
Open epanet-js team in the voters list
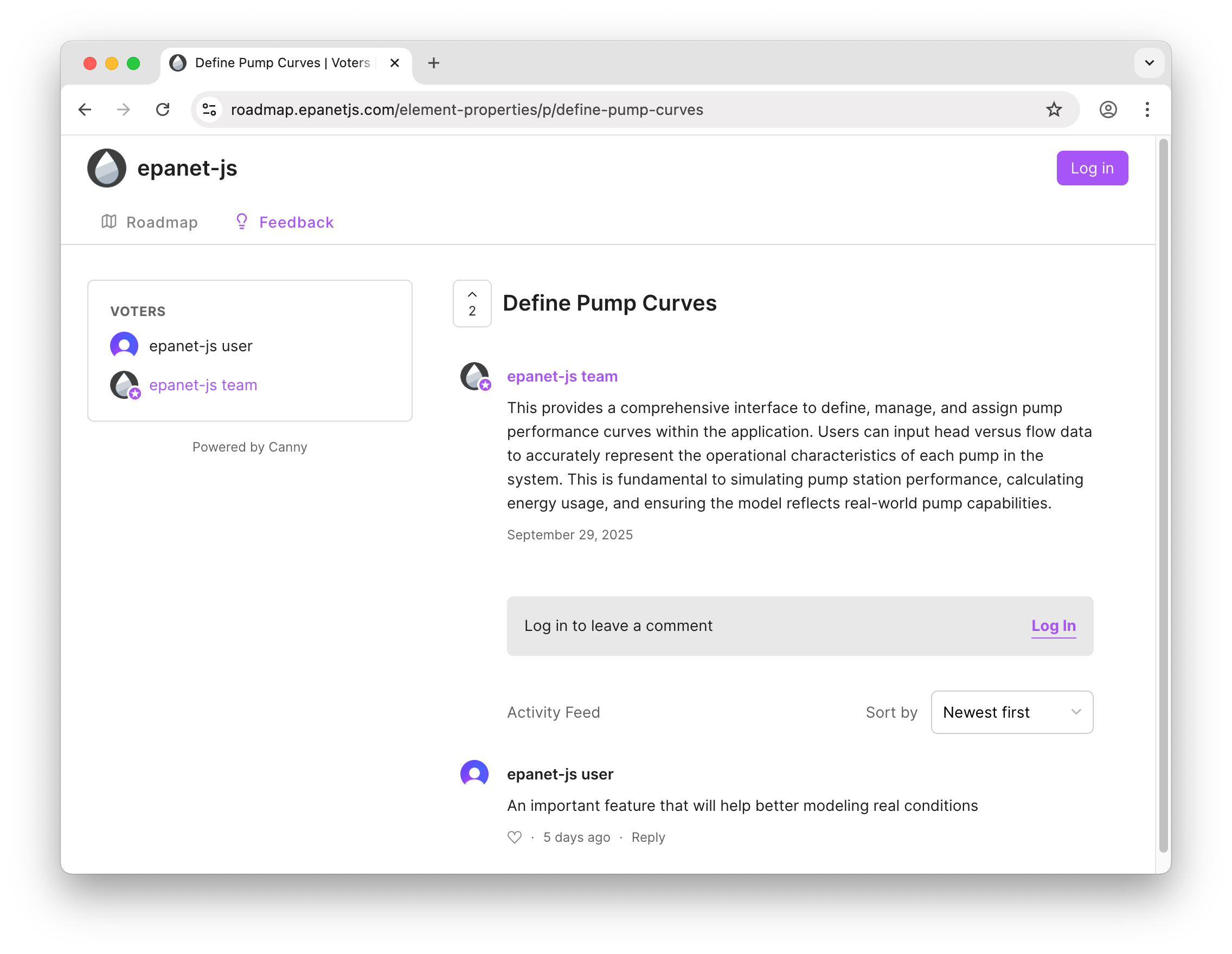coord(202,385)
